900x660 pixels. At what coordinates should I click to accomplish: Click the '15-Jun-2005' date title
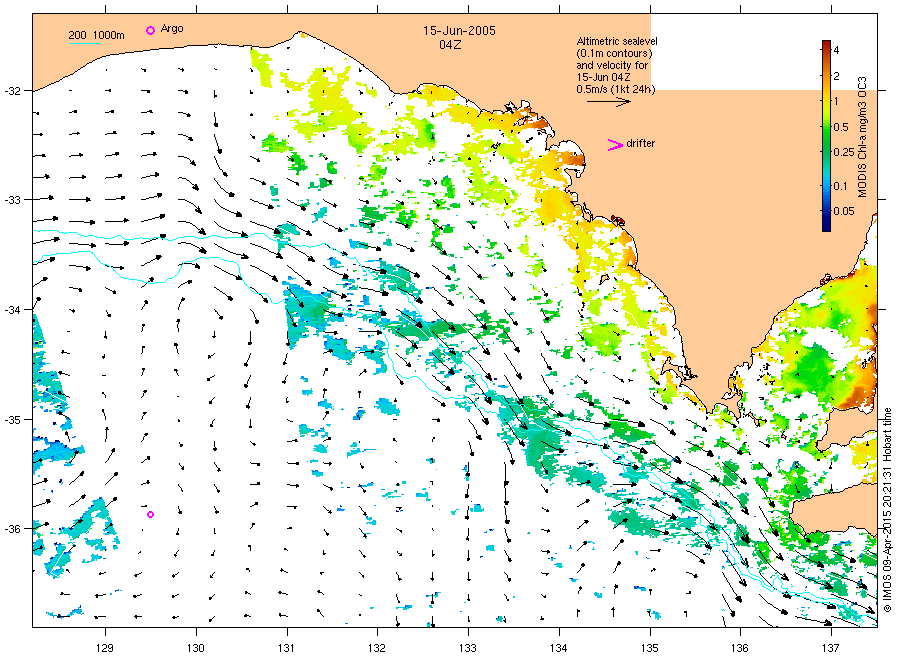pyautogui.click(x=459, y=31)
